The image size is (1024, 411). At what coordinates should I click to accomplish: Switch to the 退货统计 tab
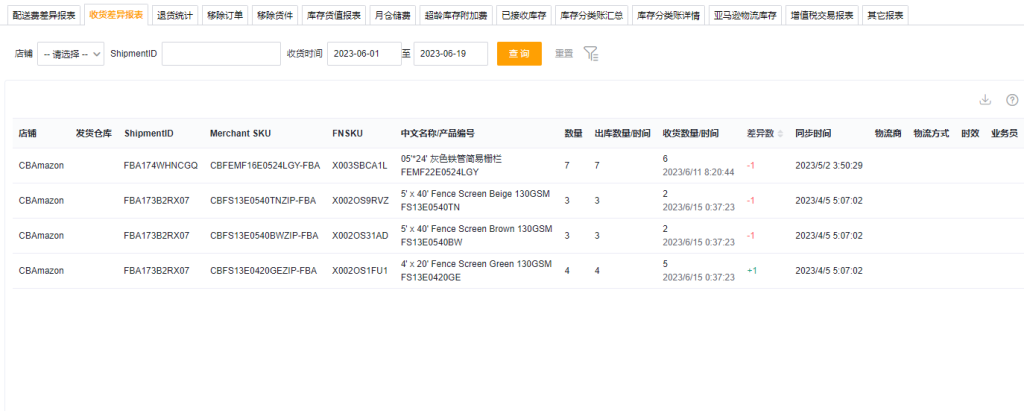176,15
